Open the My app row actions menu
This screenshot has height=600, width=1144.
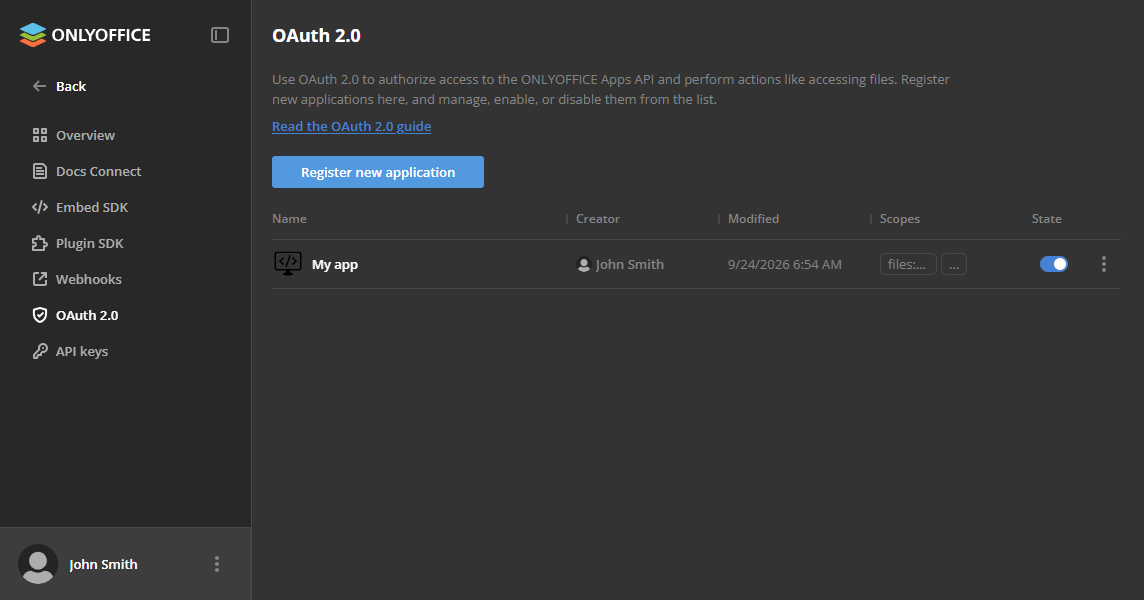point(1103,264)
